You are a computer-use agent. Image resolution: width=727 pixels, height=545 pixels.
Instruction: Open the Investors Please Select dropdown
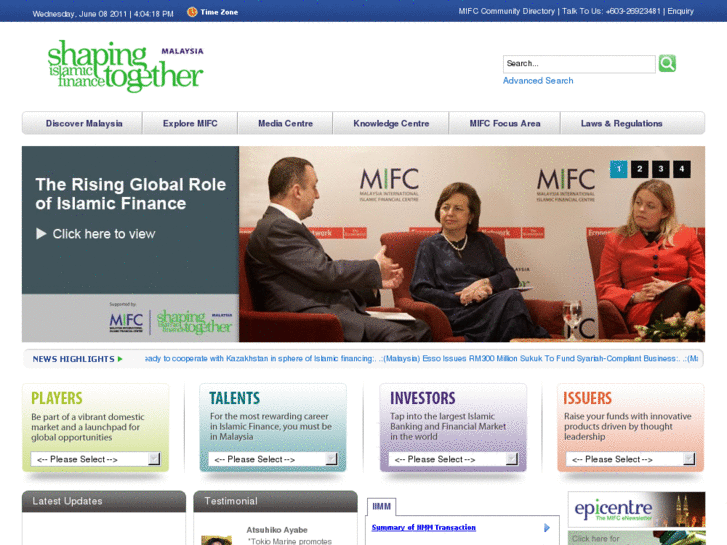[453, 459]
